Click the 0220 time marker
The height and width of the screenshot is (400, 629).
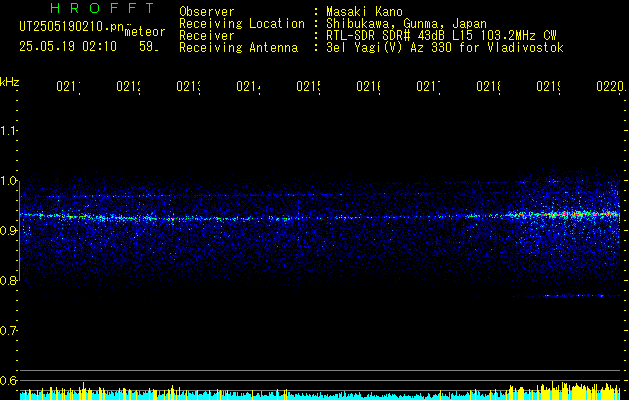tap(610, 87)
